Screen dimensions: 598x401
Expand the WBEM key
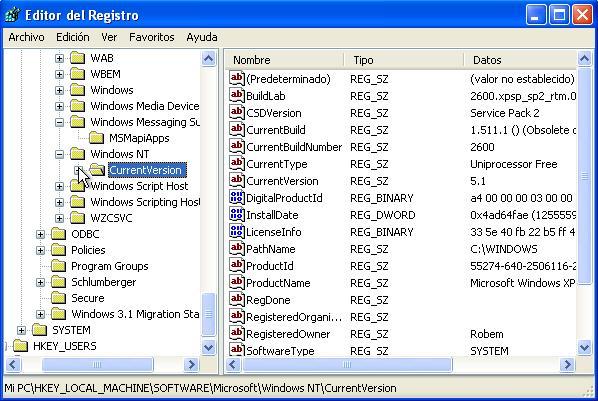click(x=59, y=74)
